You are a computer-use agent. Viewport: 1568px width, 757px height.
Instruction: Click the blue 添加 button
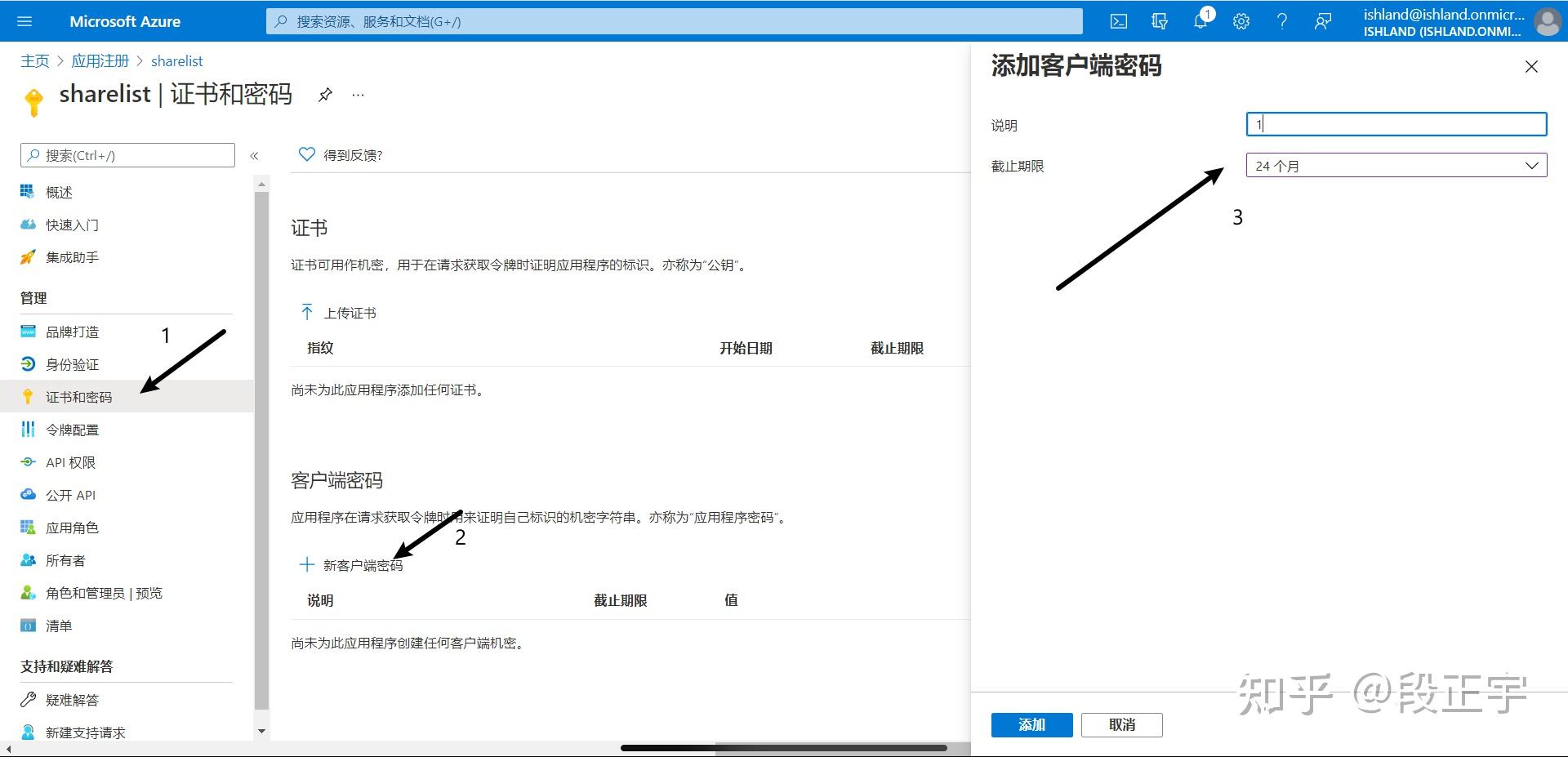1031,724
